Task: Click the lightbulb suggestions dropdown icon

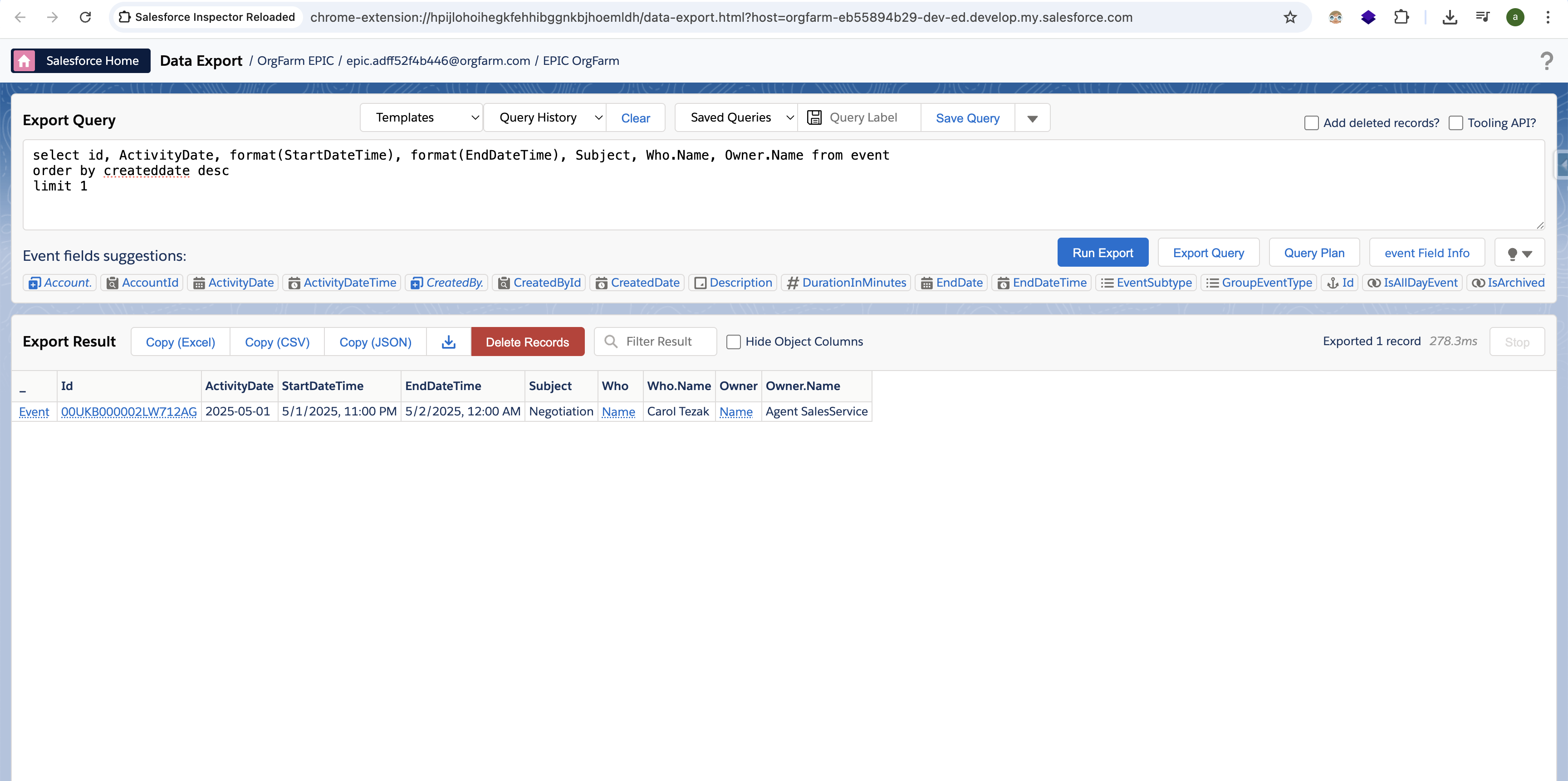Action: coord(1519,253)
